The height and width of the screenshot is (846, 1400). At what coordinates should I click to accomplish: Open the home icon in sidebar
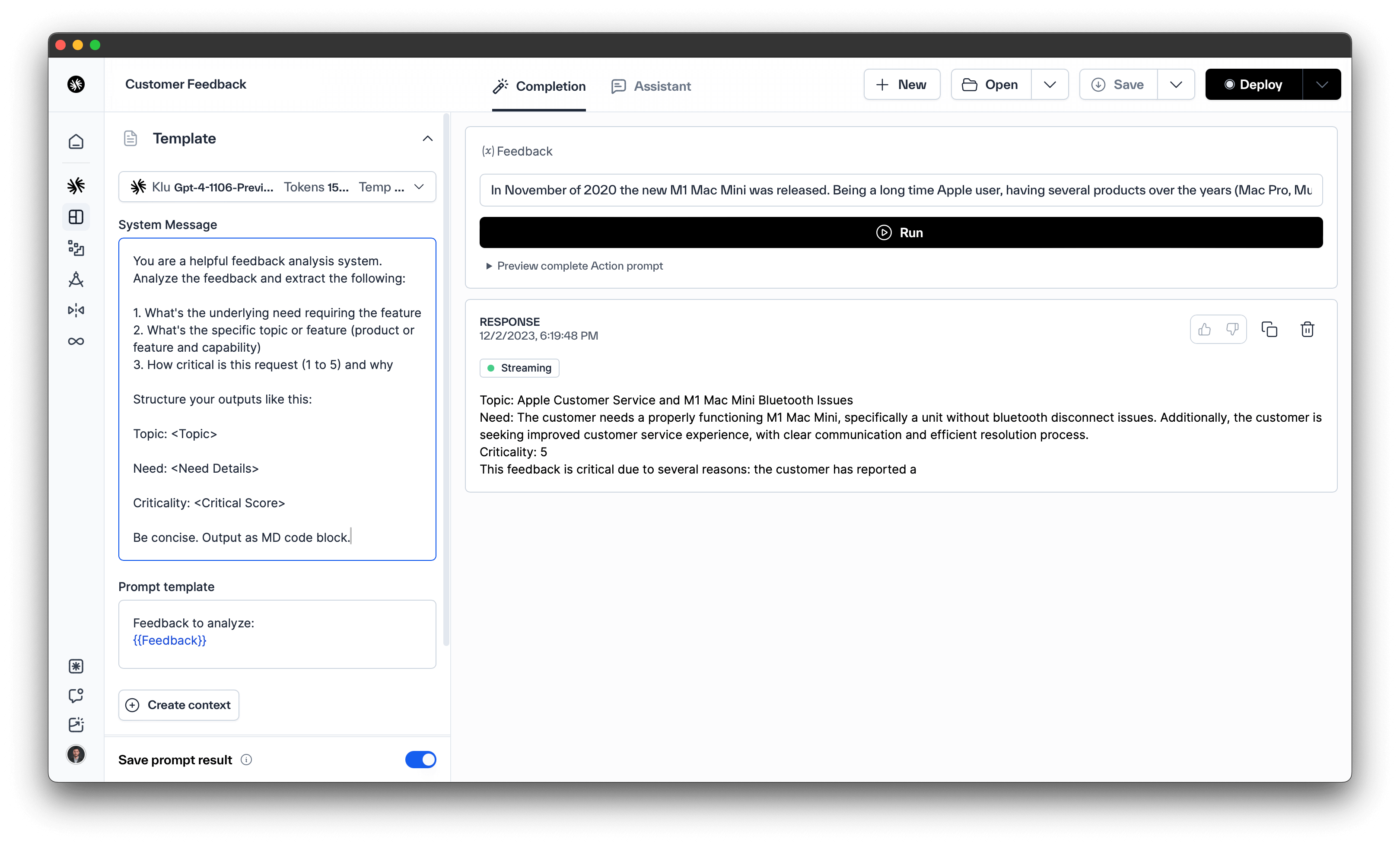pyautogui.click(x=76, y=141)
